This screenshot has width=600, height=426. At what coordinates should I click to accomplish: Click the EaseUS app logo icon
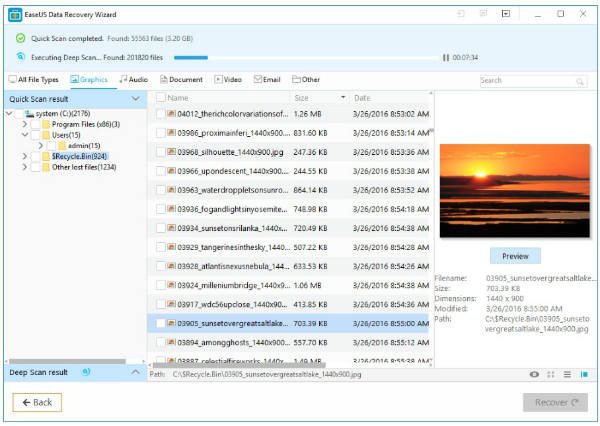pos(15,15)
